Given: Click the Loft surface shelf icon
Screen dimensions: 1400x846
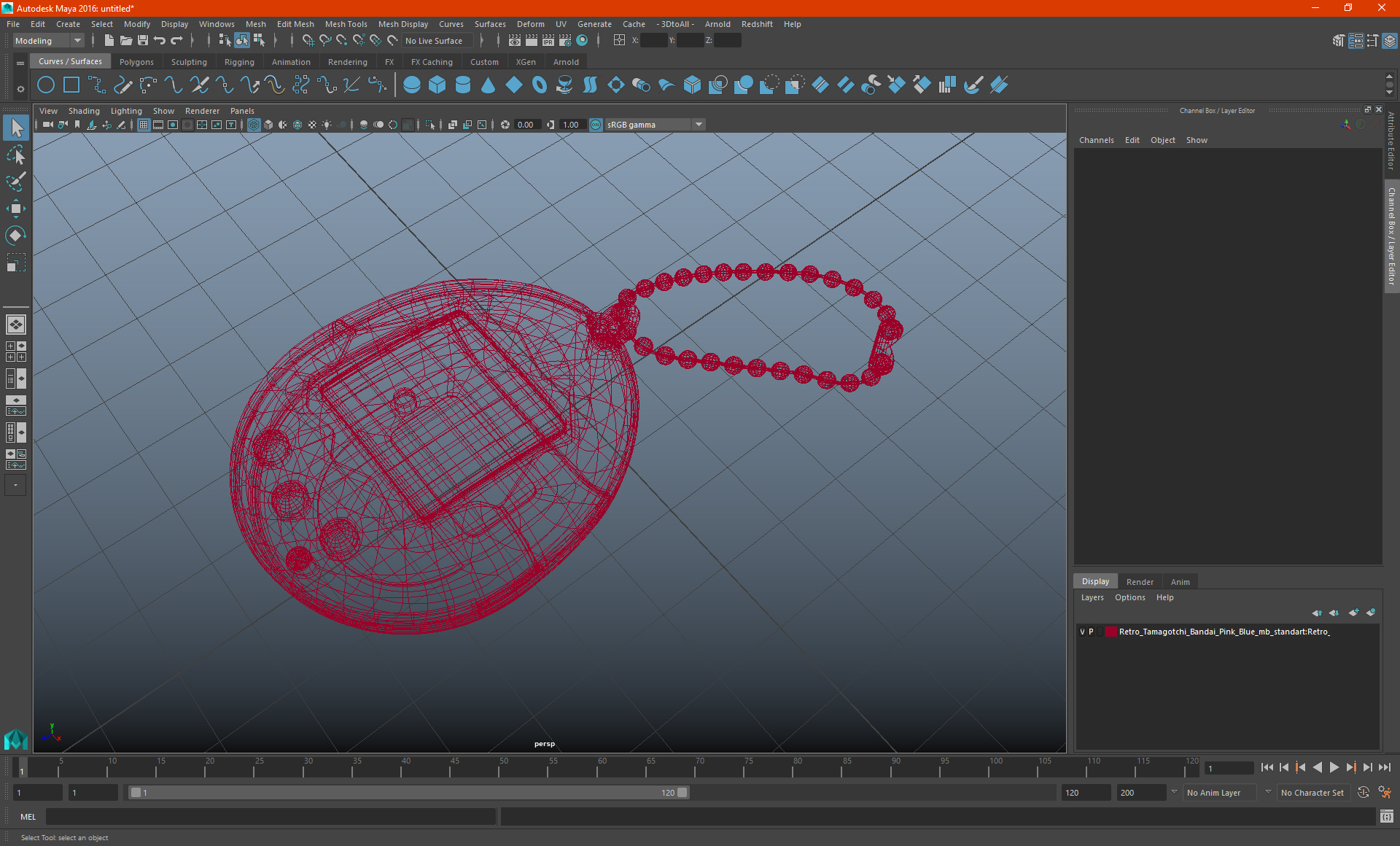Looking at the screenshot, I should pos(591,85).
